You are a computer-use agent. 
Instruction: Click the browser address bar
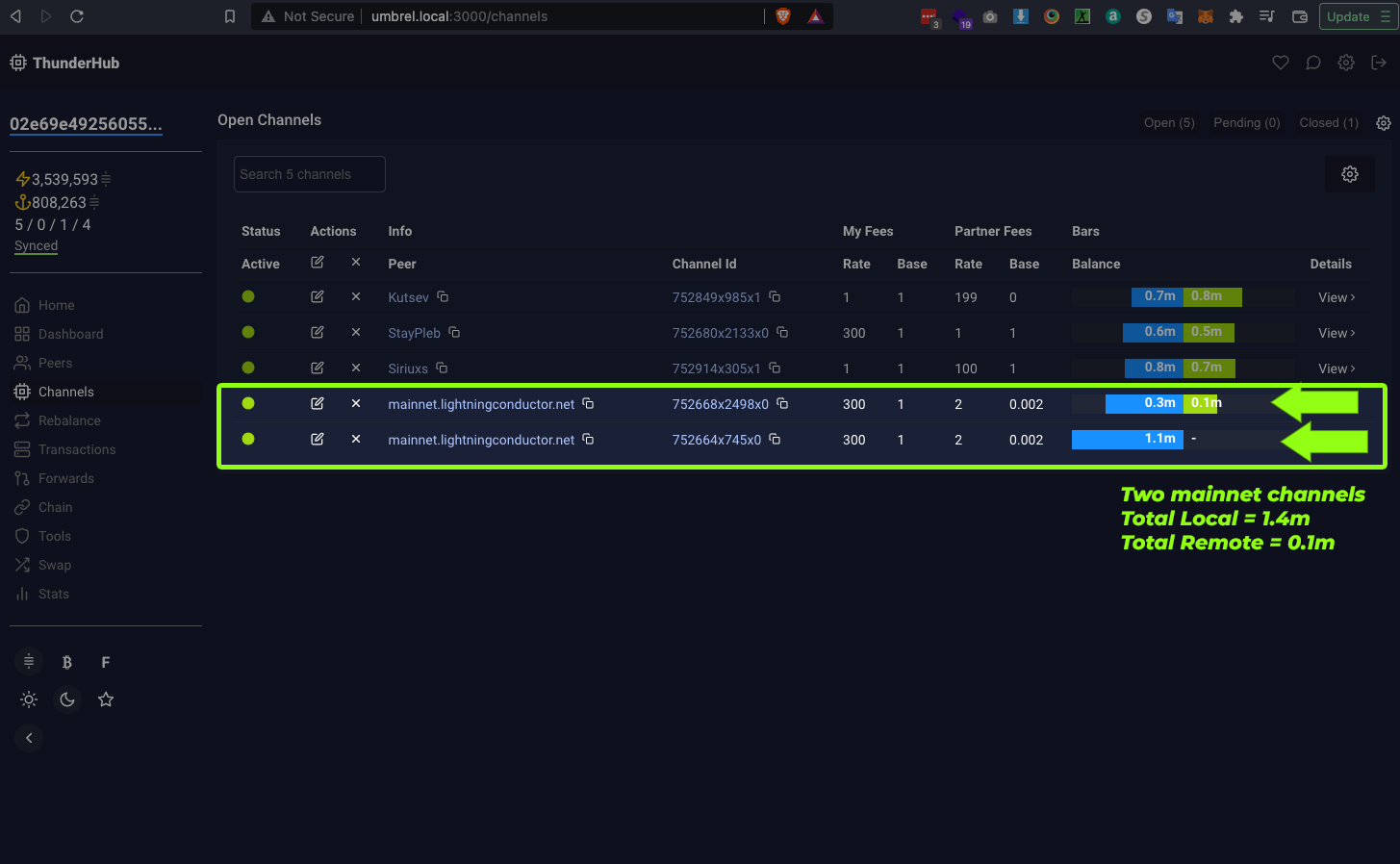(542, 16)
